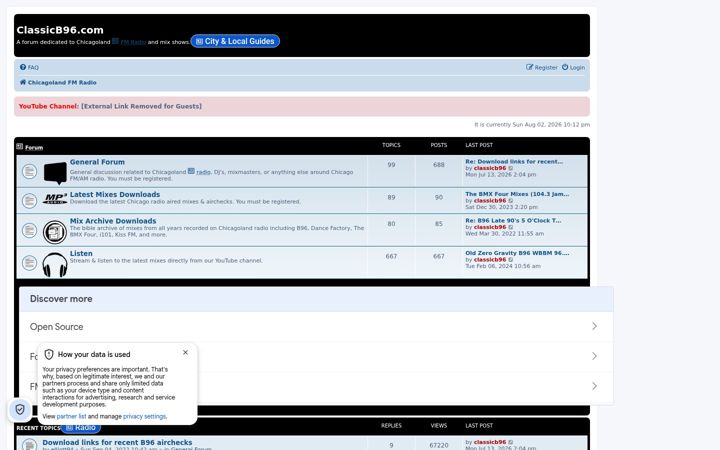Click chevron on the third Discover more row

tap(594, 386)
